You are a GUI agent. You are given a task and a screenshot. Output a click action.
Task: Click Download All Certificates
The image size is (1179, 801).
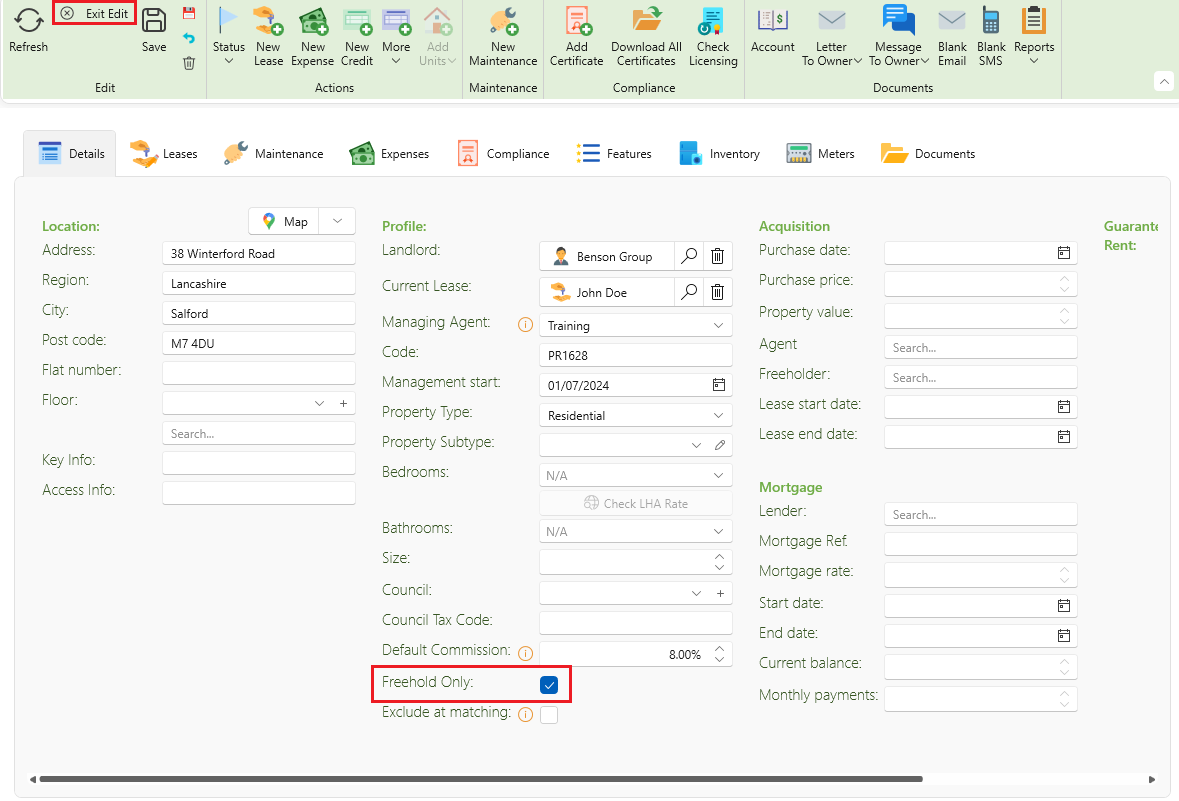click(646, 36)
